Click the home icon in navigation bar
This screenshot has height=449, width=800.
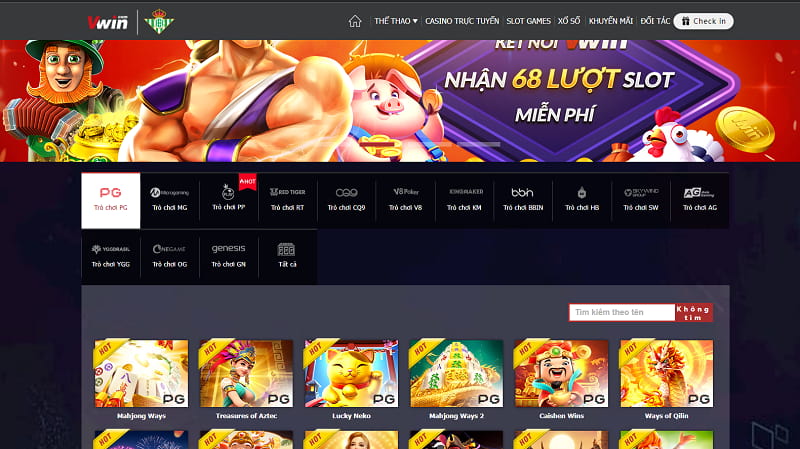[x=354, y=21]
